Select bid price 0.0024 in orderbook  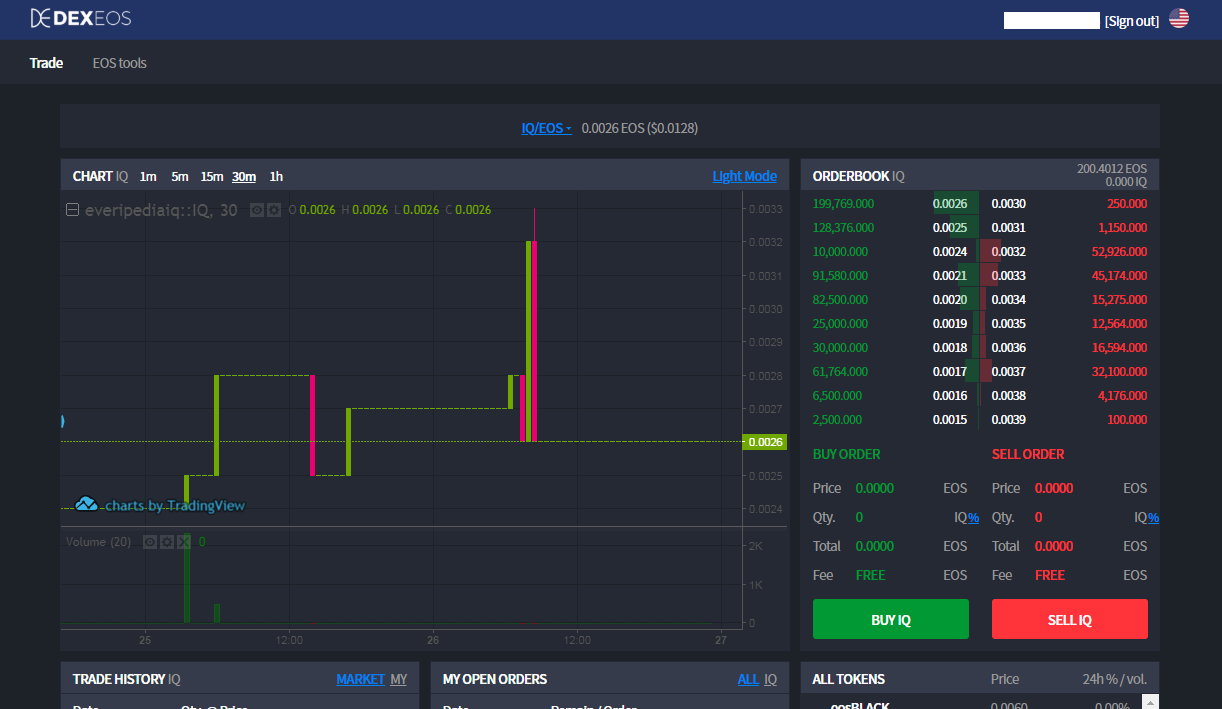950,252
